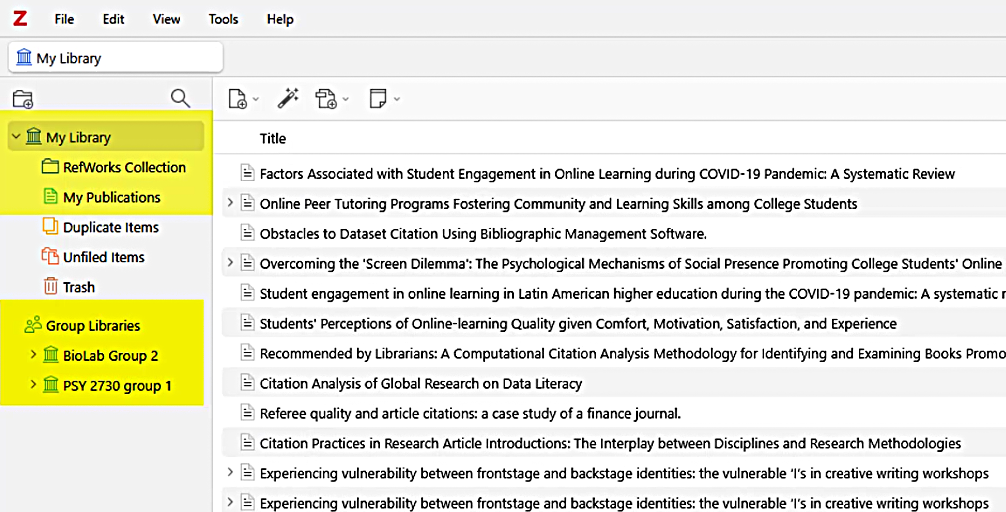Select the RefWorks Collection folder
Screen dimensions: 1006x512
pos(124,167)
